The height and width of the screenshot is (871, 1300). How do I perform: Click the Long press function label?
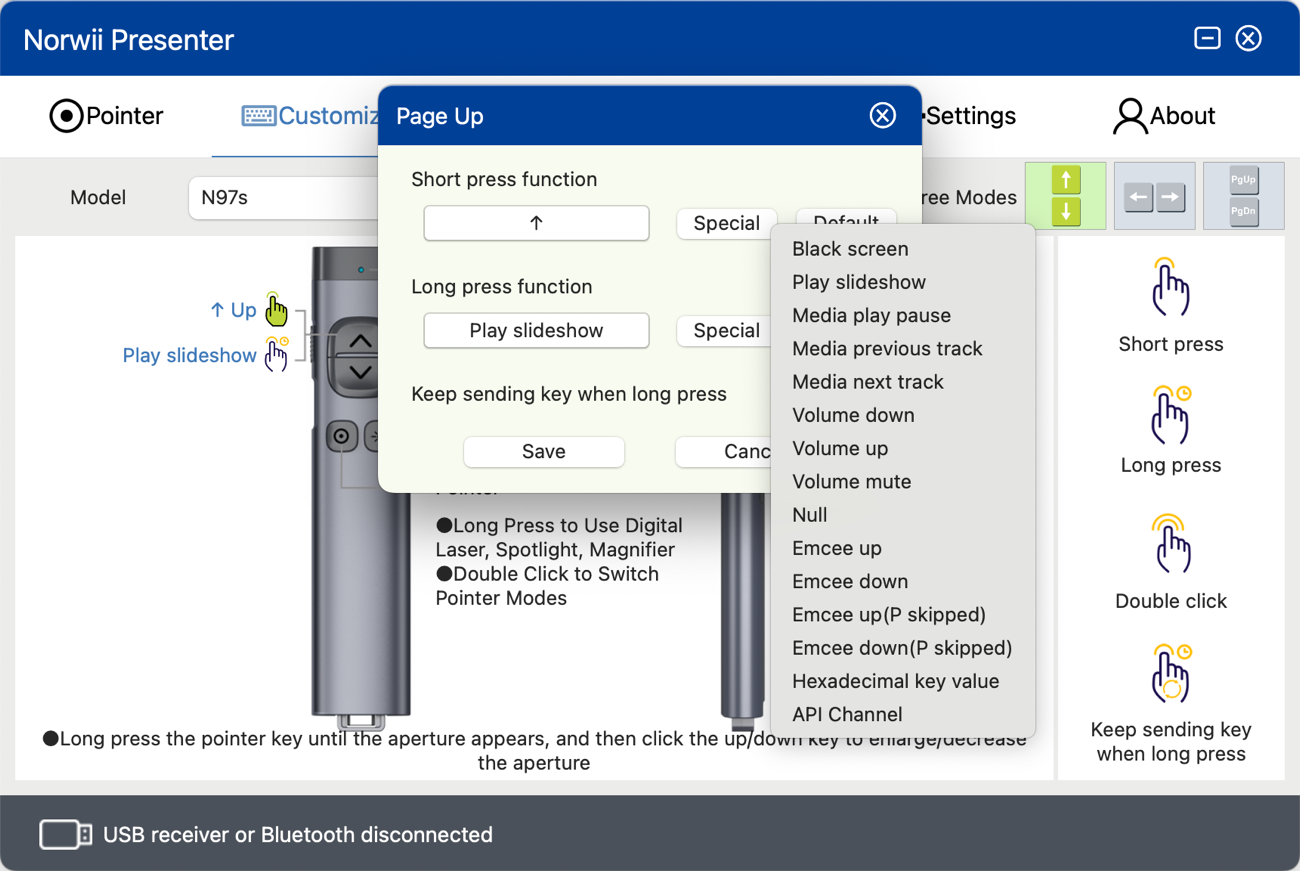pos(502,286)
